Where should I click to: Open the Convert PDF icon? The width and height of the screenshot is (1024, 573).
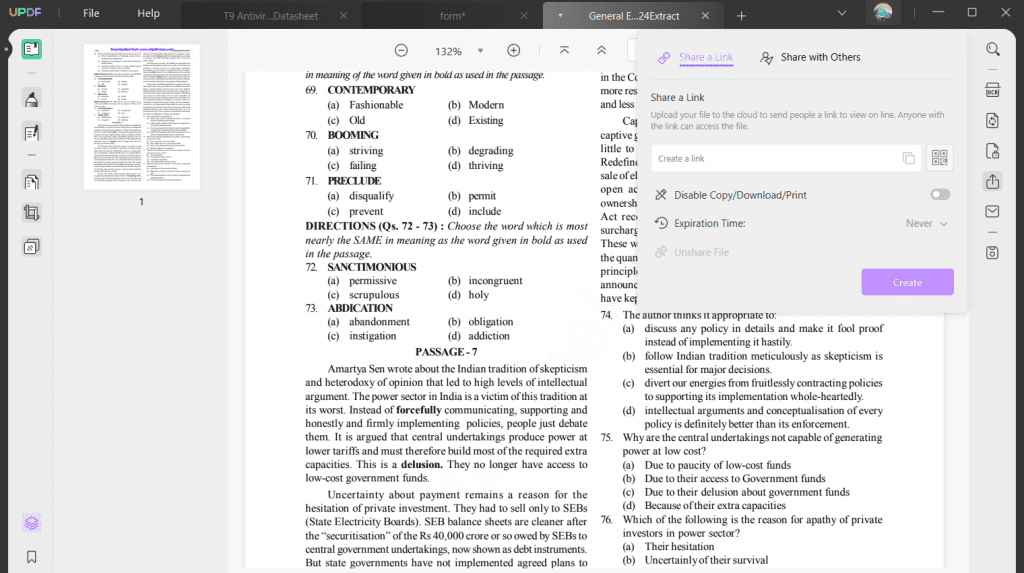click(993, 121)
